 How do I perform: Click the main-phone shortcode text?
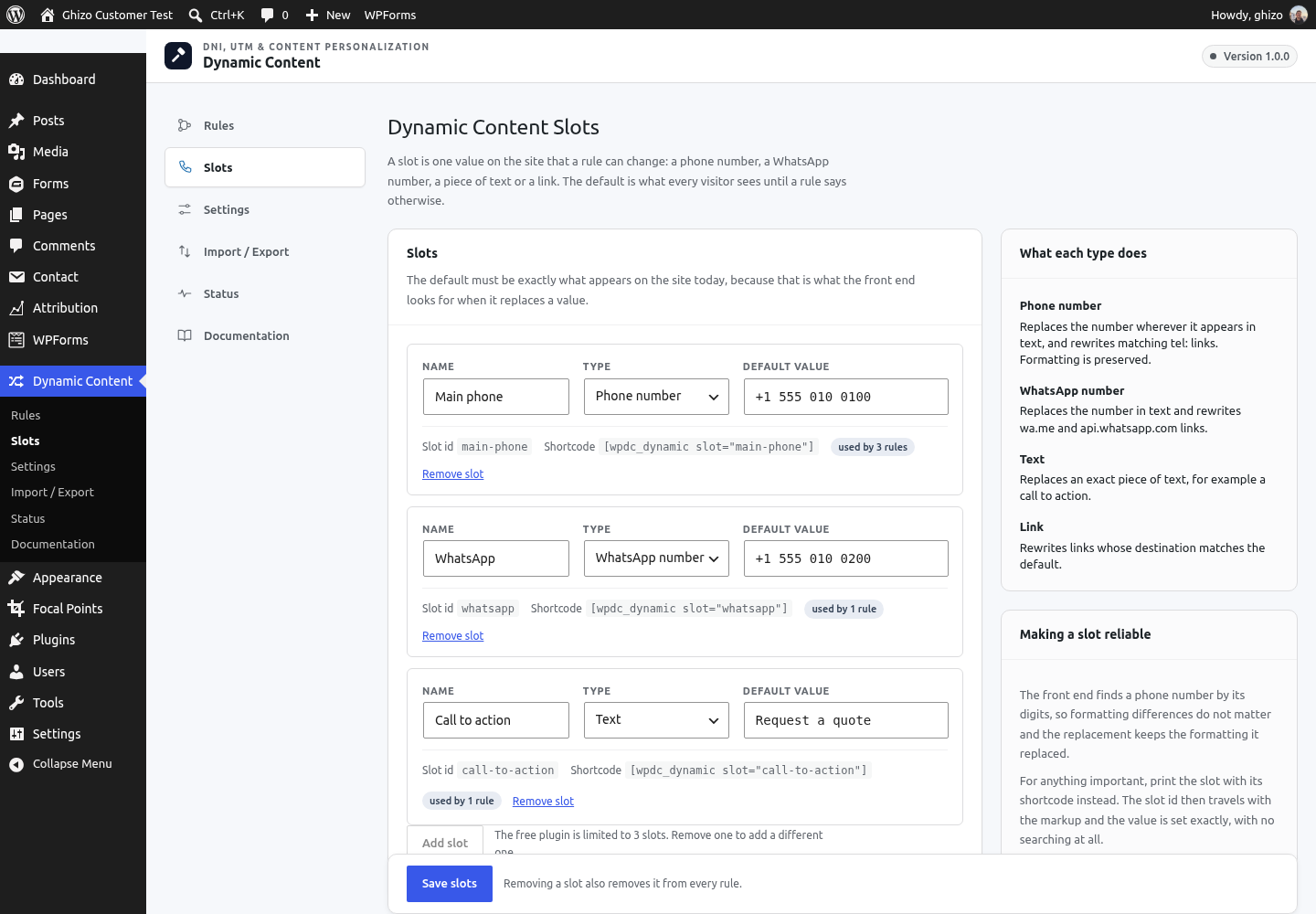pyautogui.click(x=709, y=447)
